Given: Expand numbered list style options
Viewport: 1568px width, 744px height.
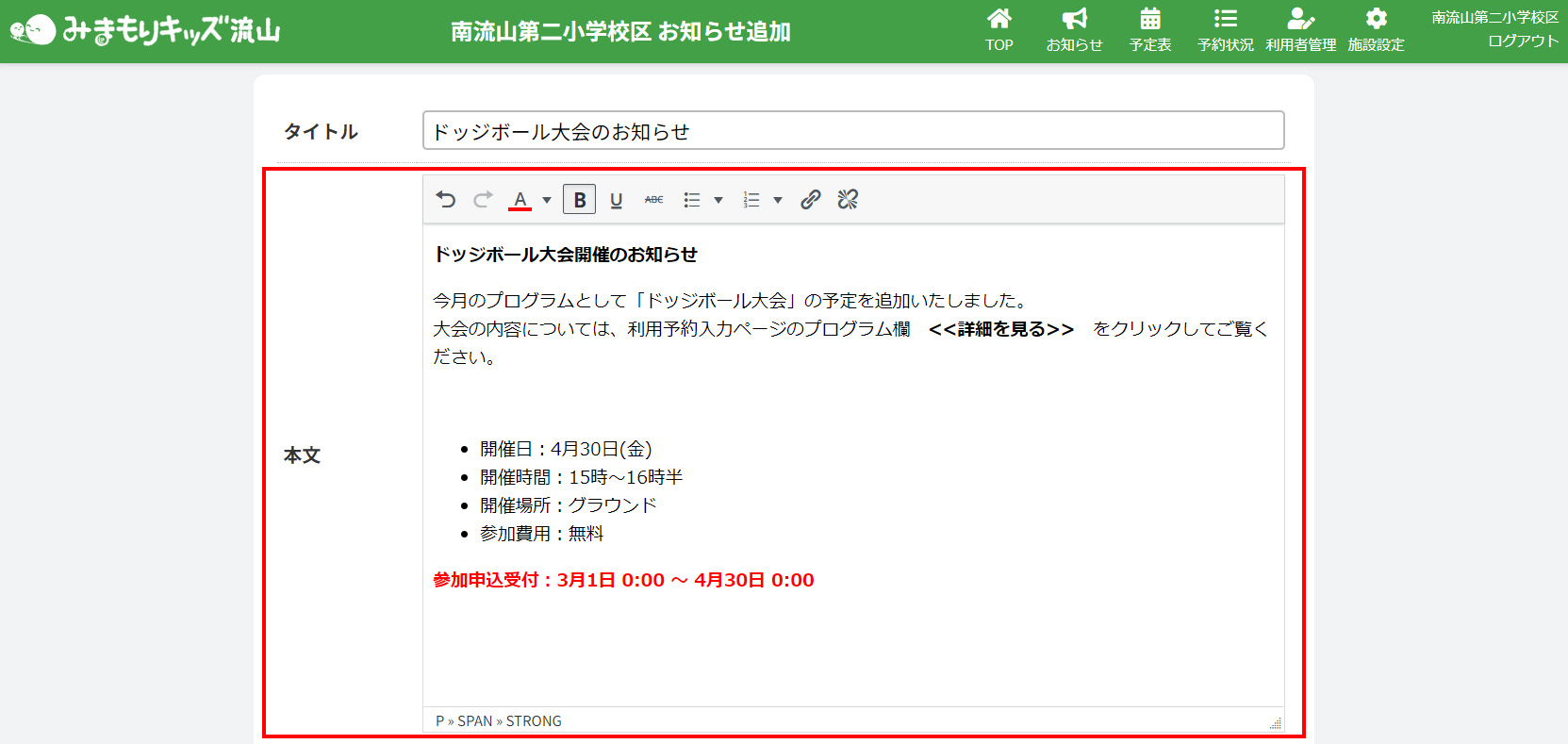Looking at the screenshot, I should tap(778, 200).
